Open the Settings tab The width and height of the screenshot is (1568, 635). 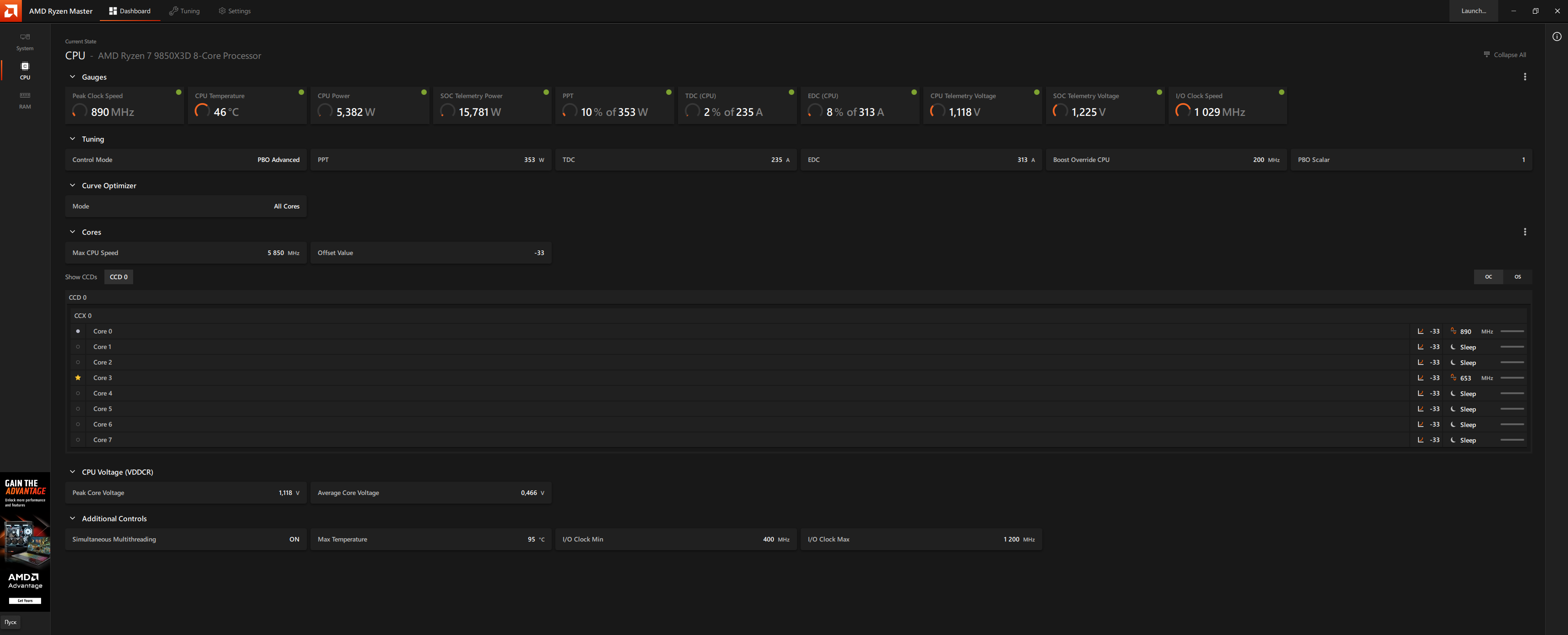234,11
